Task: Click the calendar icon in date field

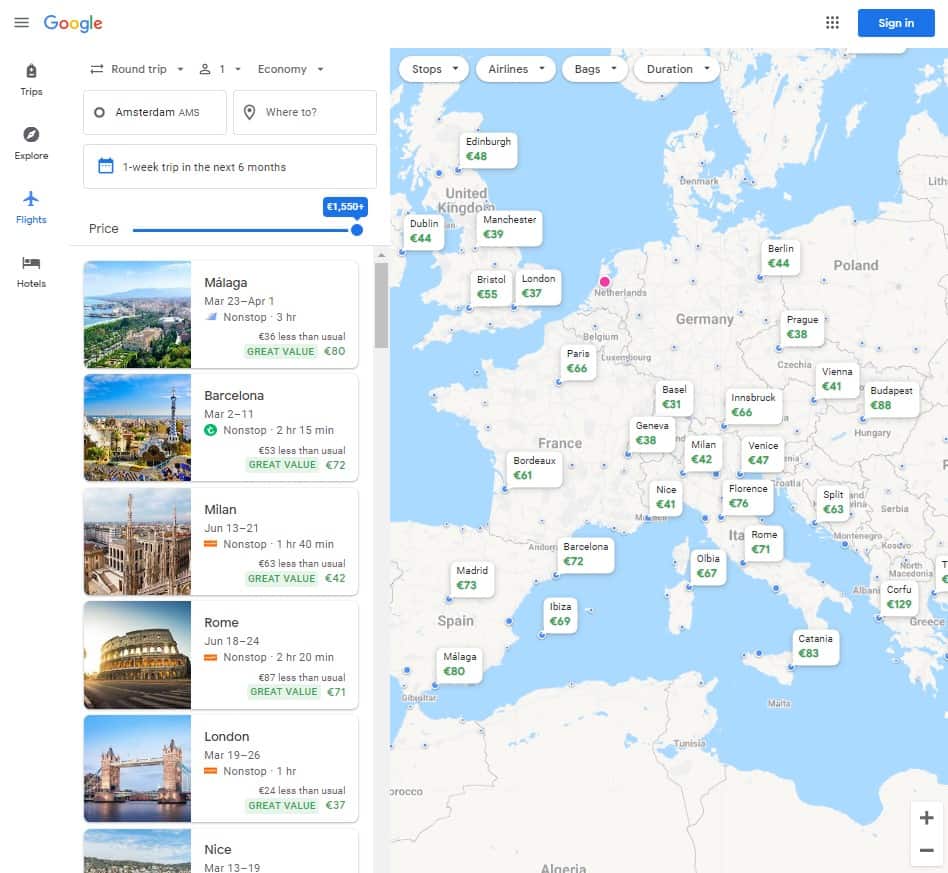Action: (x=106, y=166)
